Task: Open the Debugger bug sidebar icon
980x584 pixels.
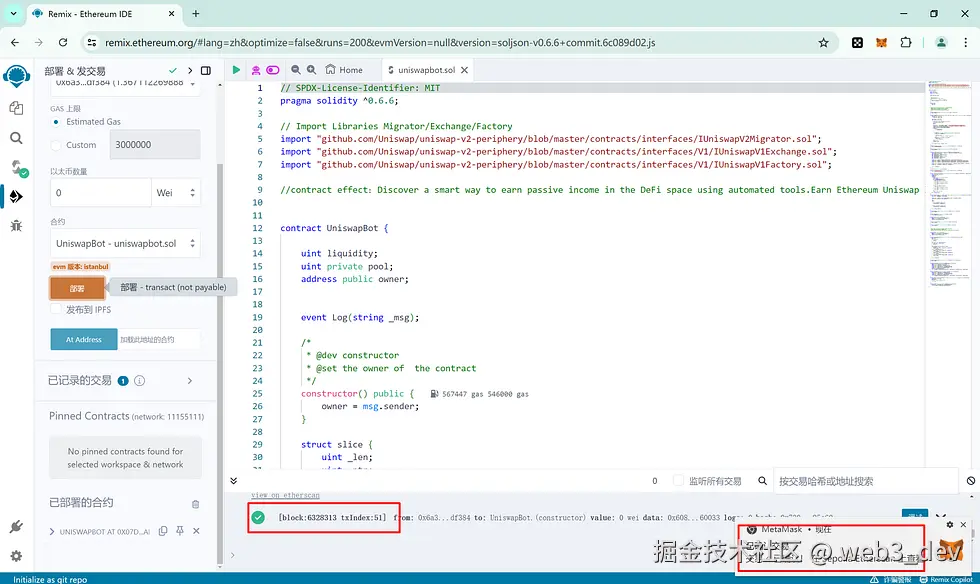Action: point(16,226)
